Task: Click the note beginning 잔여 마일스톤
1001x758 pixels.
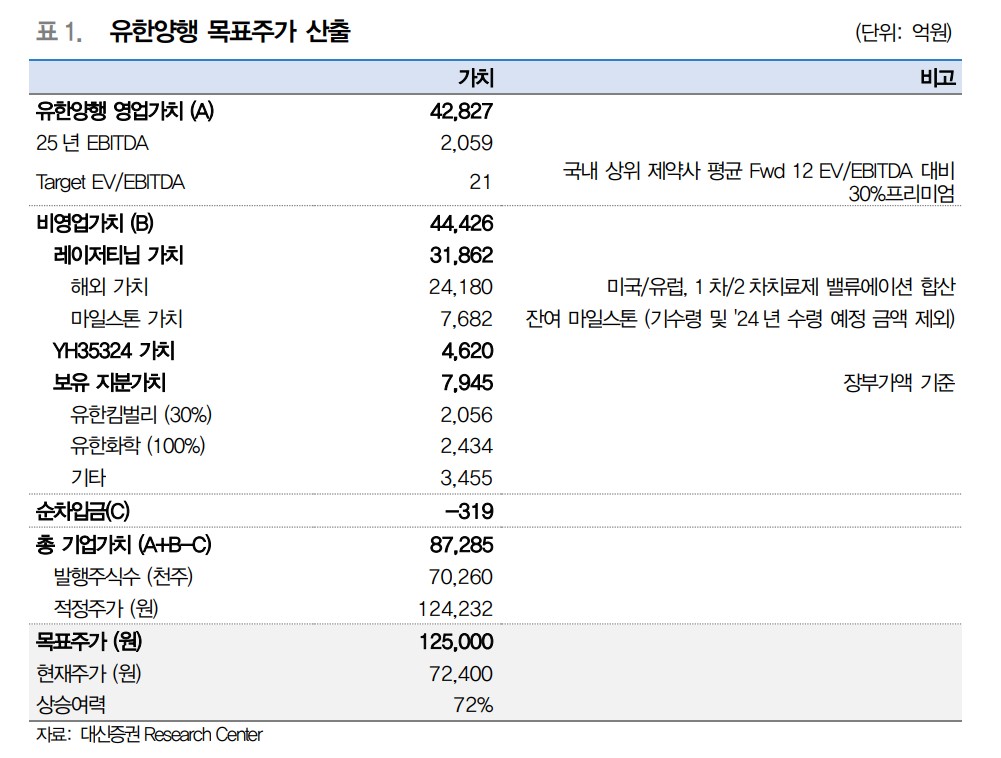Action: point(741,319)
